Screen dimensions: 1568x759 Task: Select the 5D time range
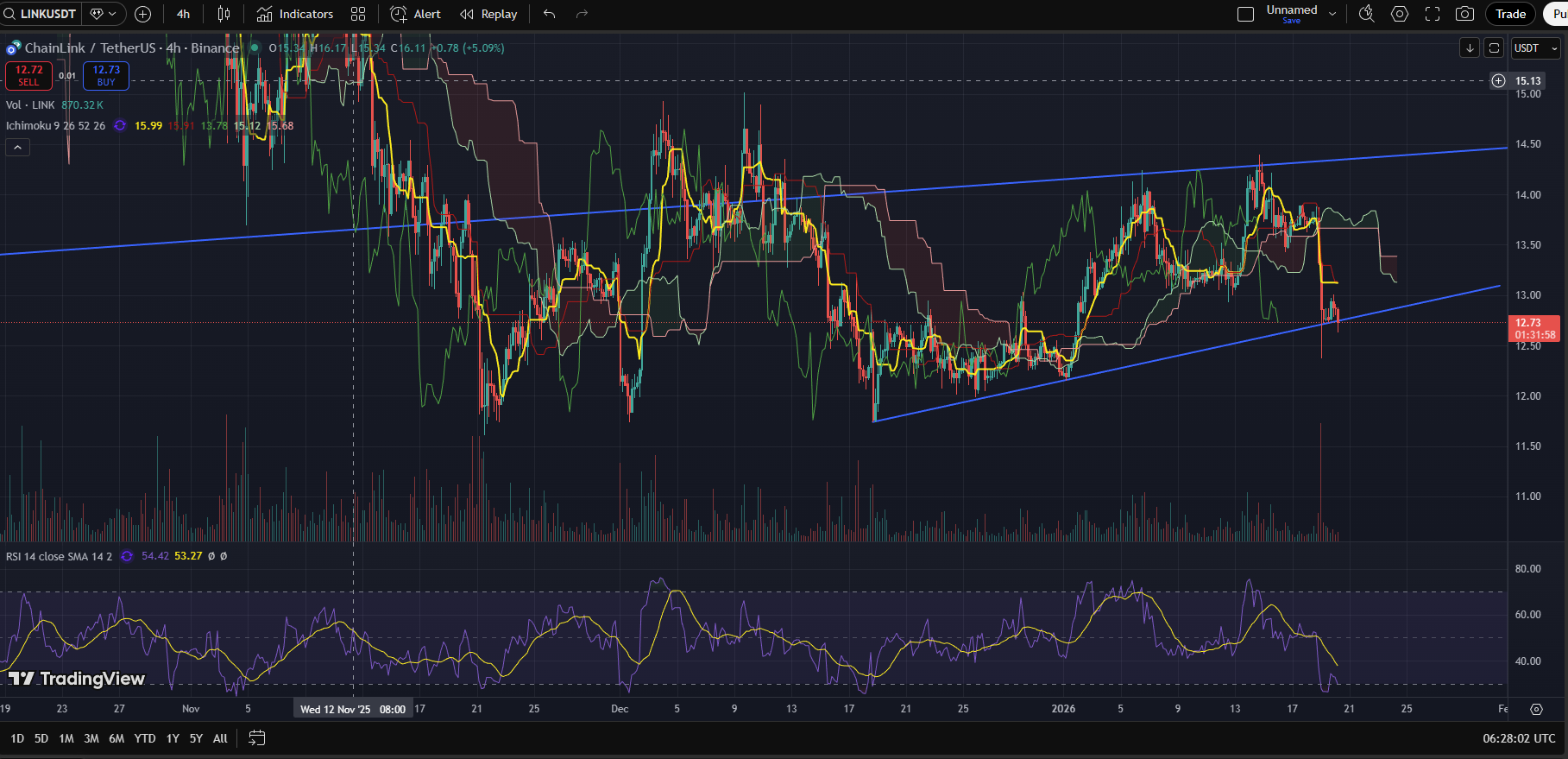click(x=41, y=738)
